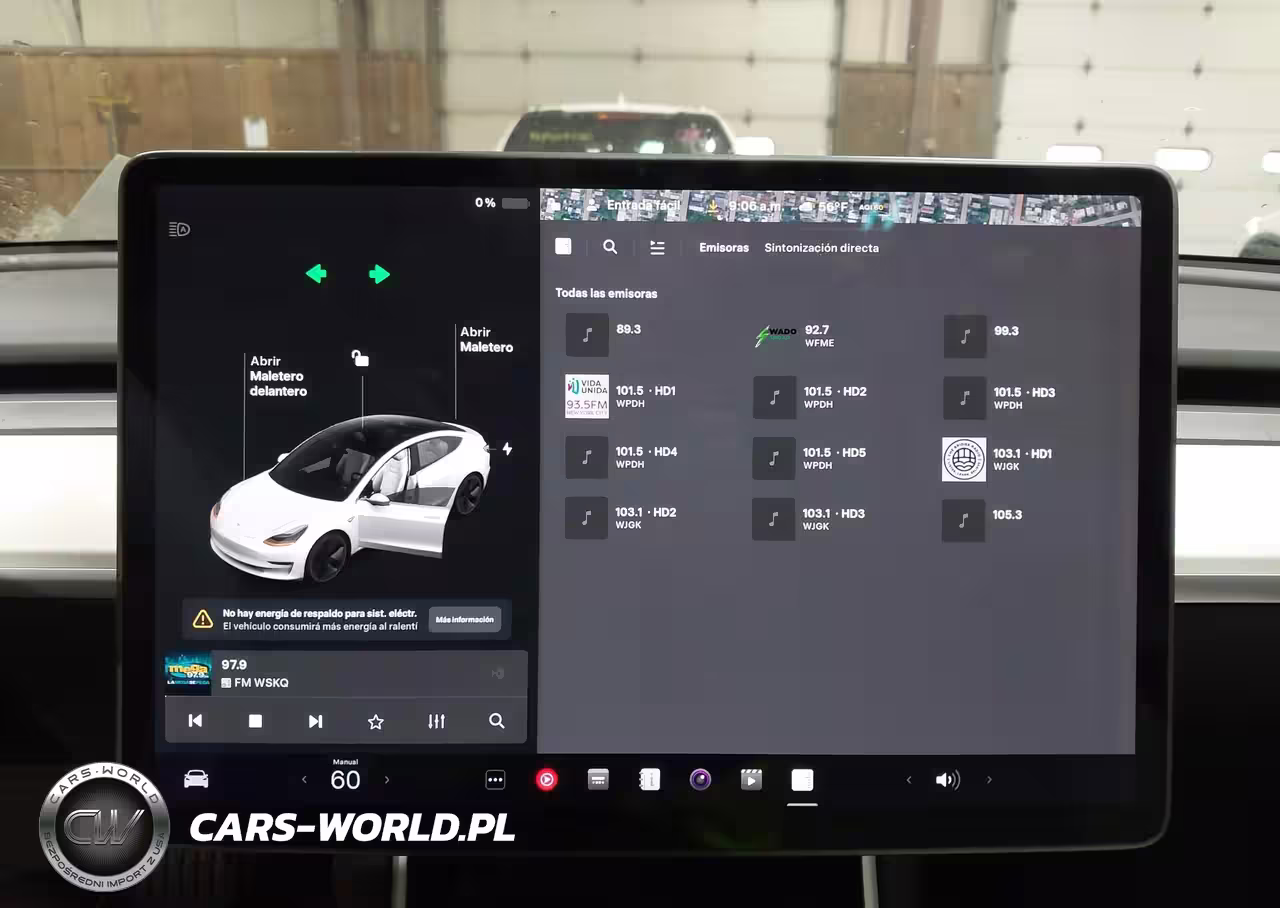Open the charge port lightning icon
This screenshot has width=1280, height=908.
tap(507, 449)
